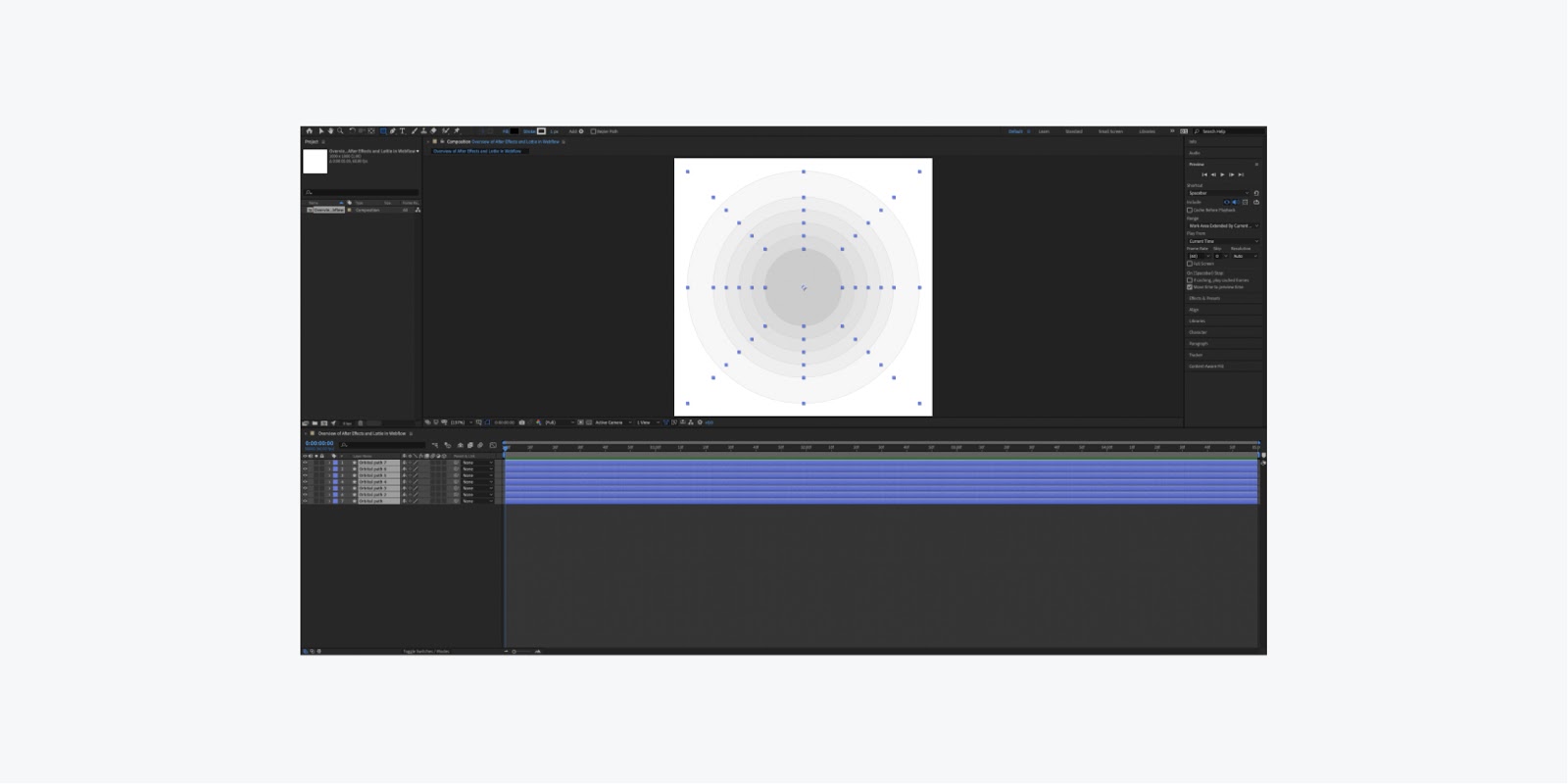Click the Fill color swatch
Viewport: 1568px width, 784px height.
(514, 131)
